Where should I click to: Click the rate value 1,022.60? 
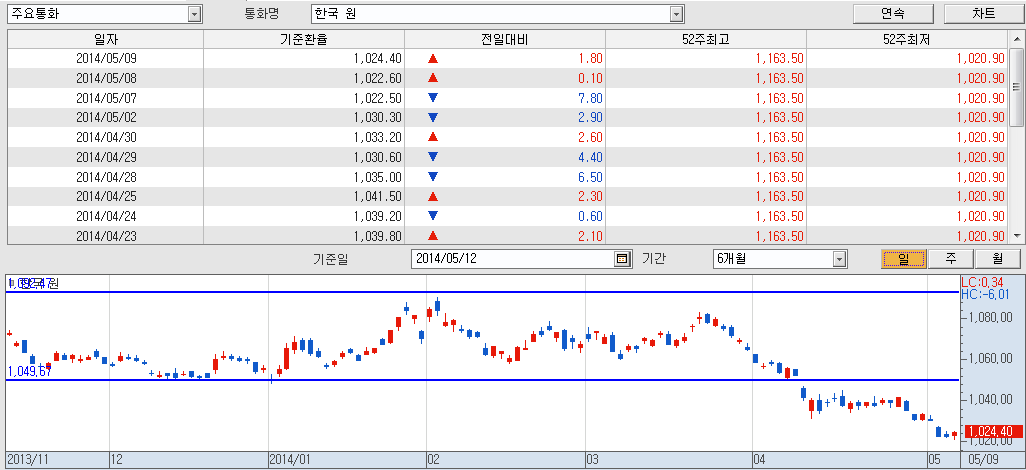point(378,78)
